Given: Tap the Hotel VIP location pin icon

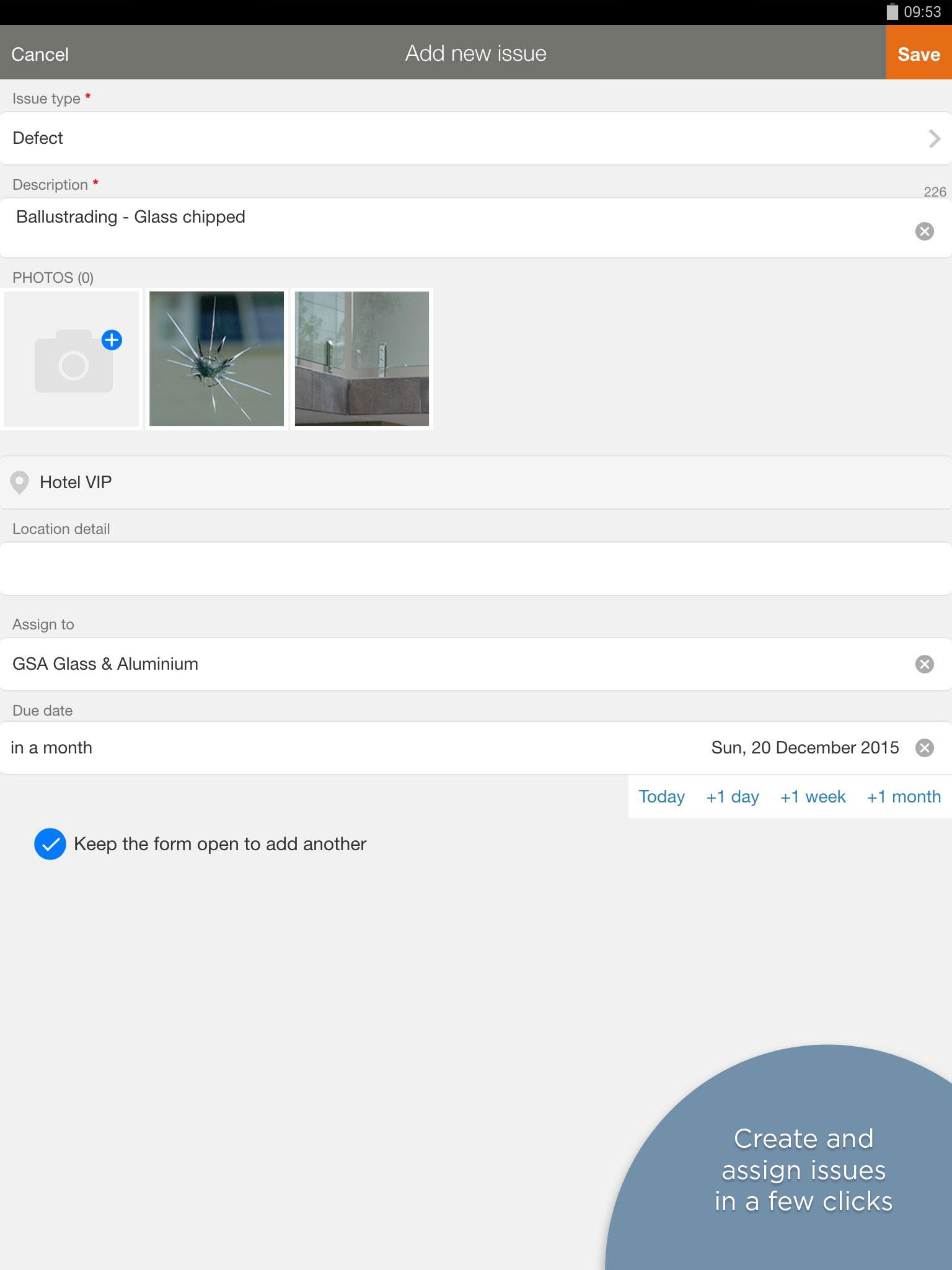Looking at the screenshot, I should [x=20, y=482].
